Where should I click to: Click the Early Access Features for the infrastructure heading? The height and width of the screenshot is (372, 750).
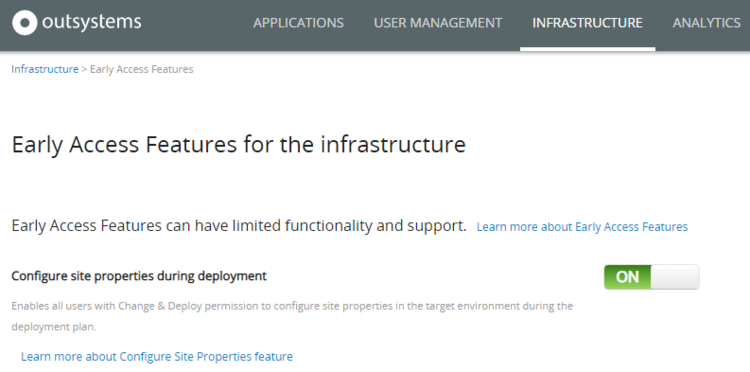pos(239,144)
